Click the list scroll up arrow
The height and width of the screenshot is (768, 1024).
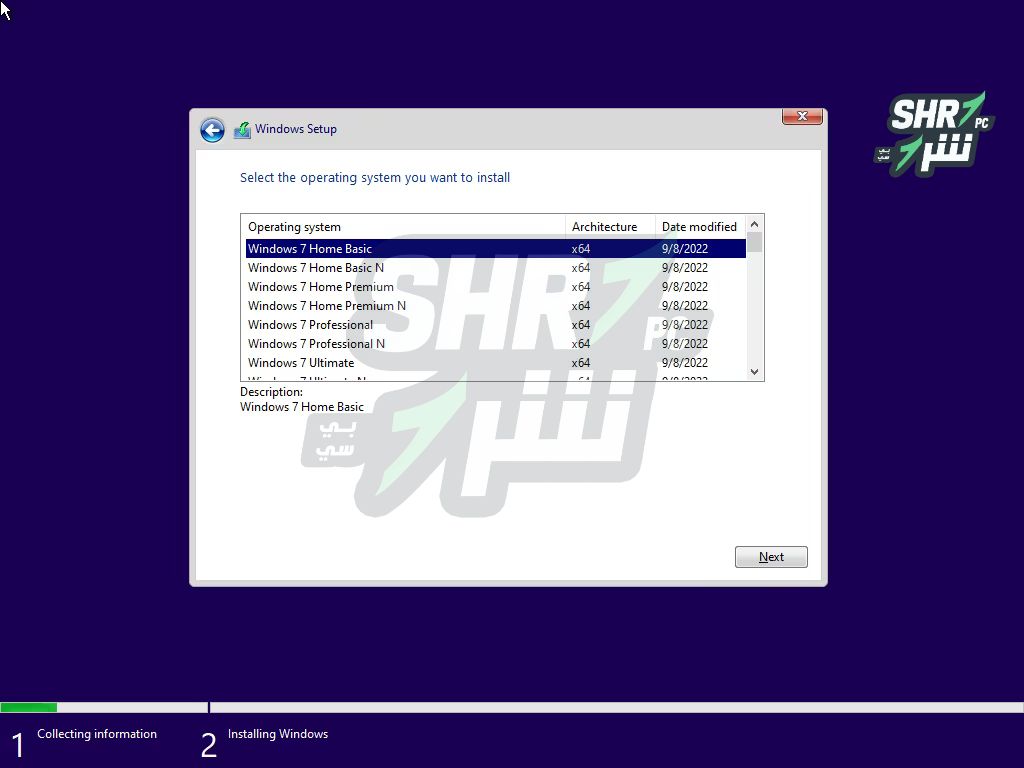point(754,224)
